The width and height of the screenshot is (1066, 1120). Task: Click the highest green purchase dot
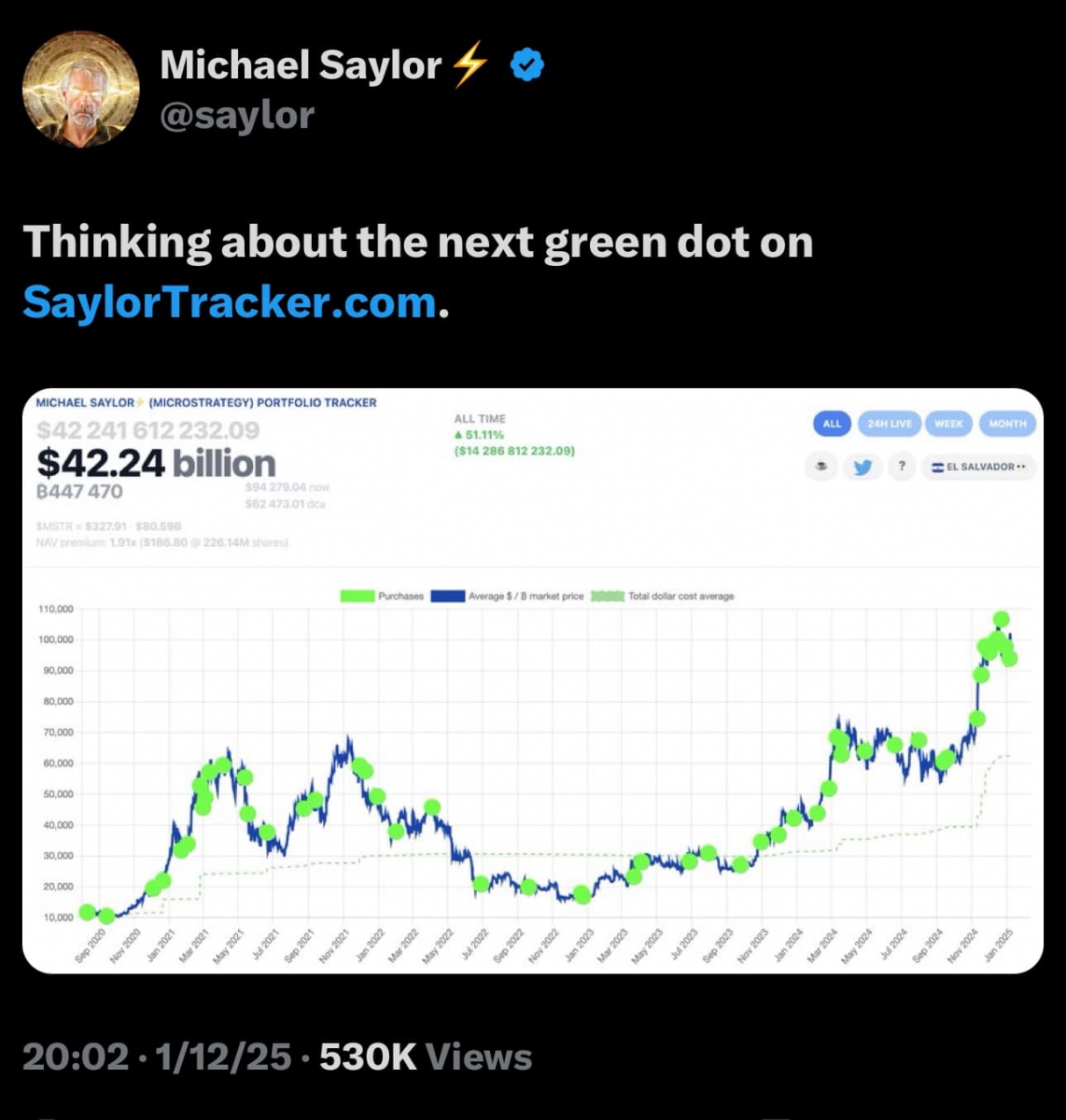tap(1001, 619)
